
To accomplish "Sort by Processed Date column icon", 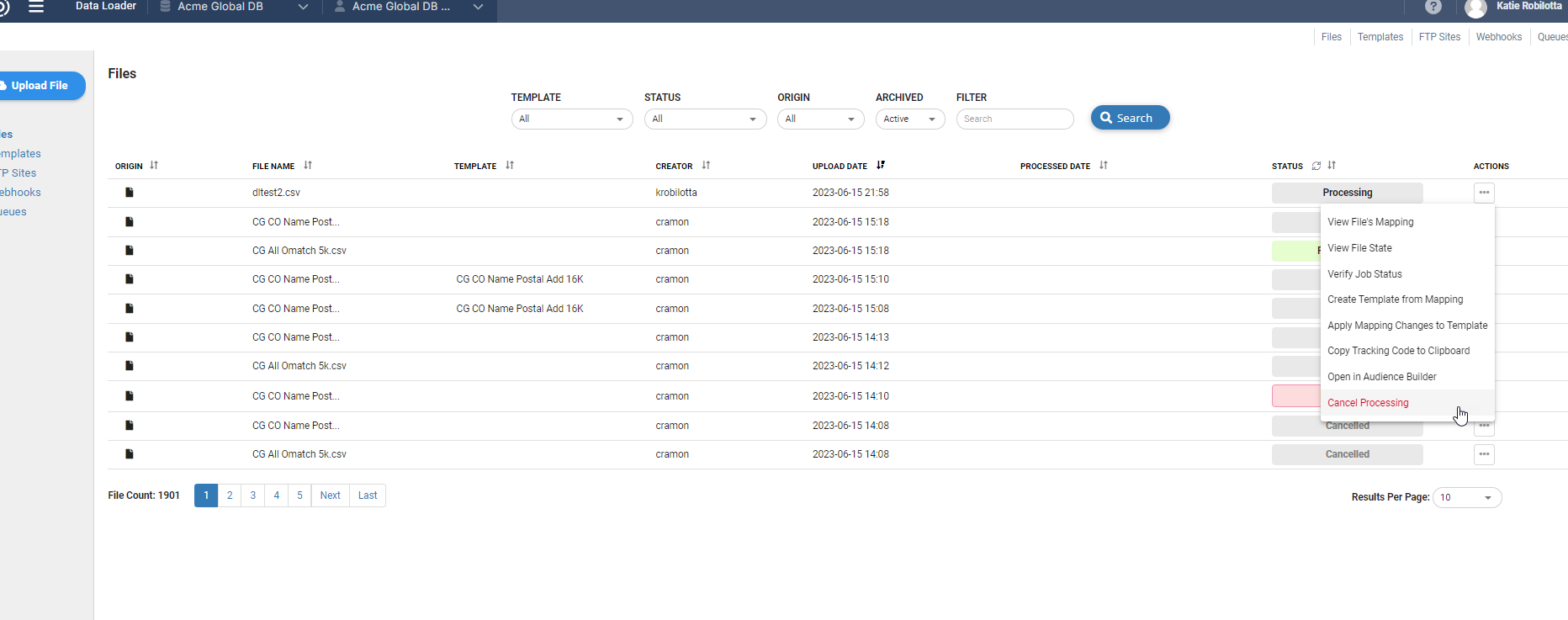I will [x=1104, y=166].
